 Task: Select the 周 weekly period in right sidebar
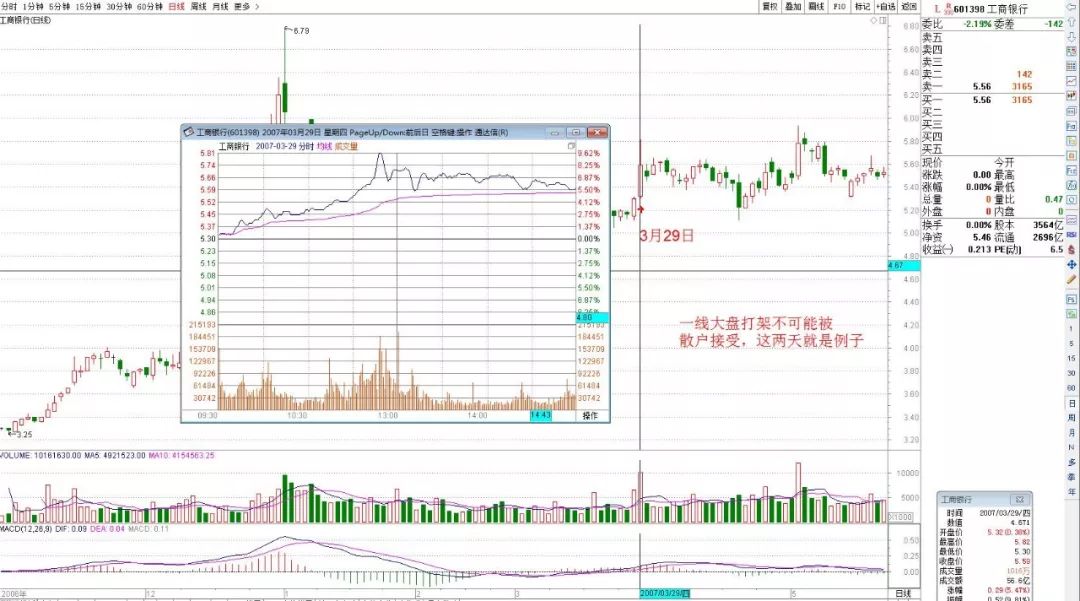point(1072,418)
